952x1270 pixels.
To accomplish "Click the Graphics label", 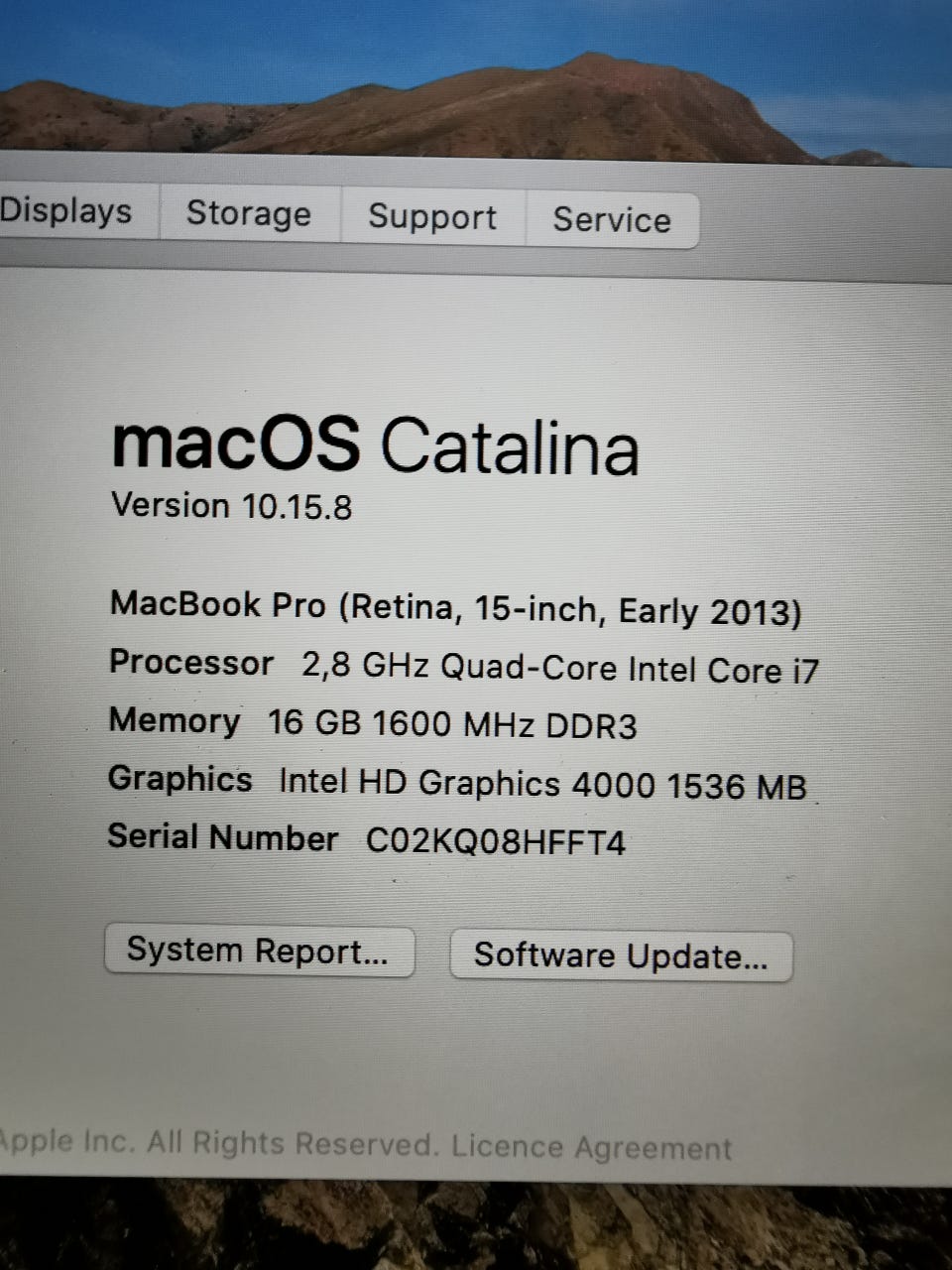I will 180,779.
